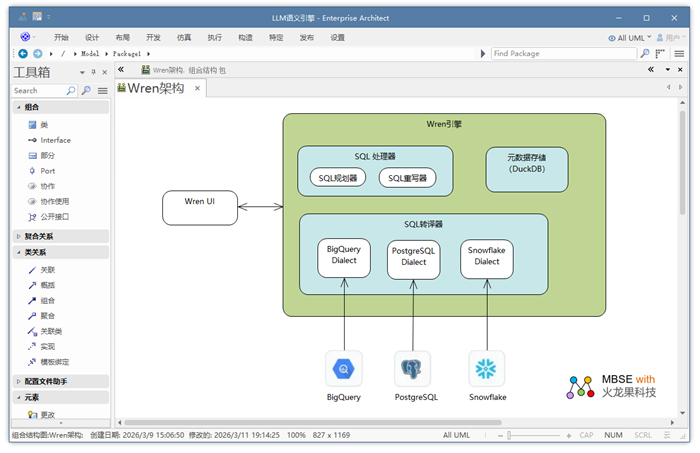Pick the Port element tool

47,171
